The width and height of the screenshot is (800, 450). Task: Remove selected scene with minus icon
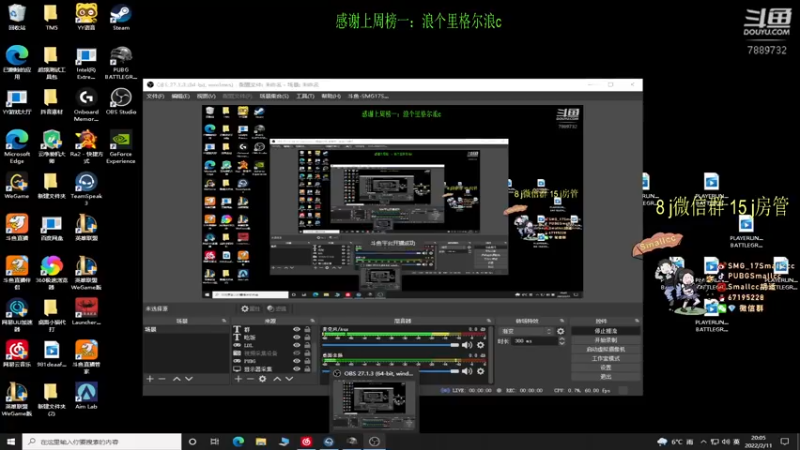[x=162, y=379]
